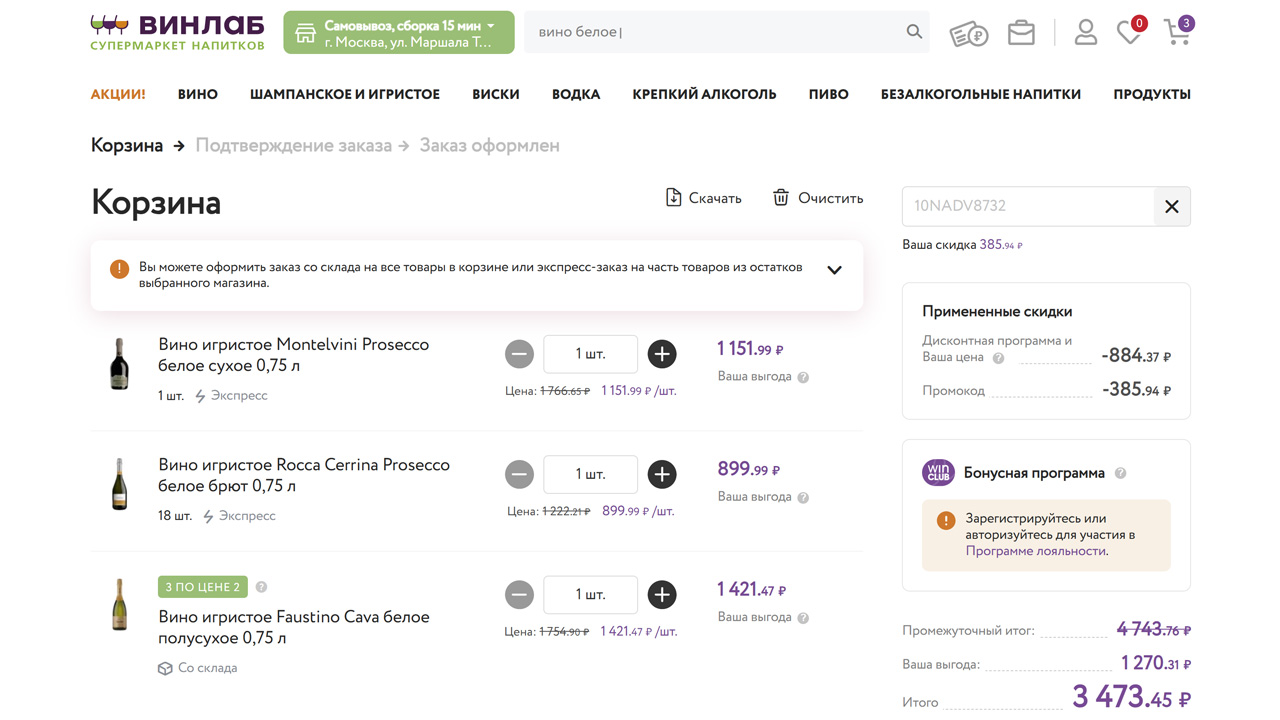Open the shopping cart icon in header
The image size is (1280, 720).
(x=1178, y=32)
